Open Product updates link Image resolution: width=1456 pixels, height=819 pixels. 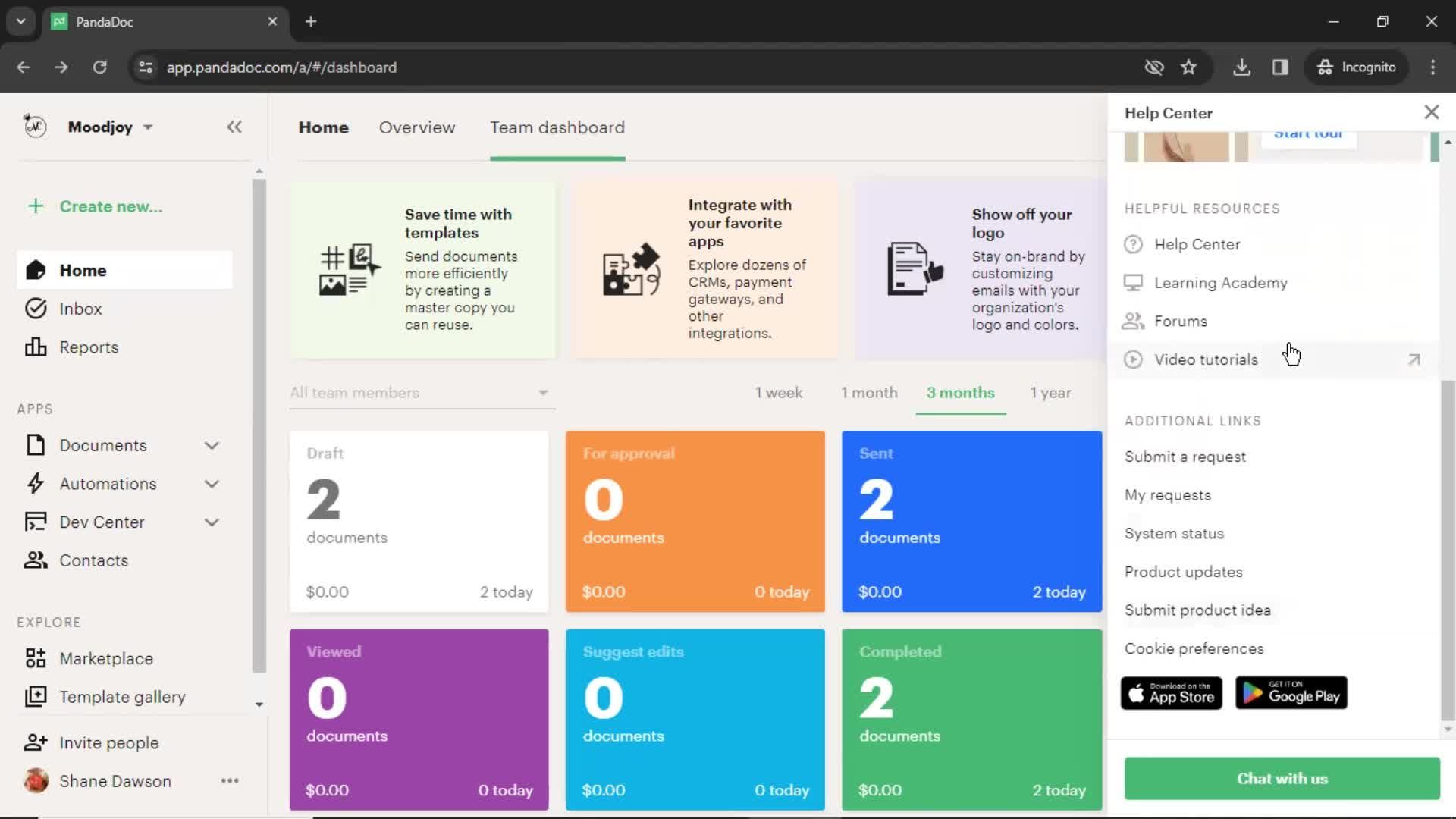pyautogui.click(x=1183, y=572)
